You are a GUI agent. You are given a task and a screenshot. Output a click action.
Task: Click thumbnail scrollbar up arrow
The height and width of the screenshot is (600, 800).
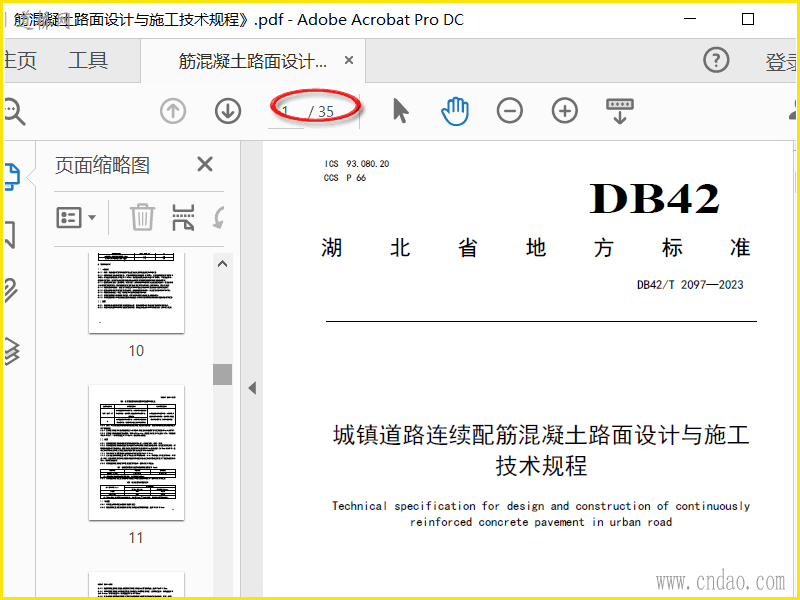(x=222, y=264)
